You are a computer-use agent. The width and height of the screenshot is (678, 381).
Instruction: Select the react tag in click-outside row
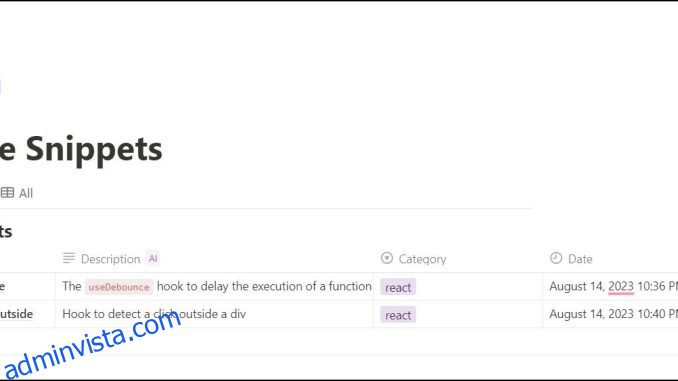398,315
